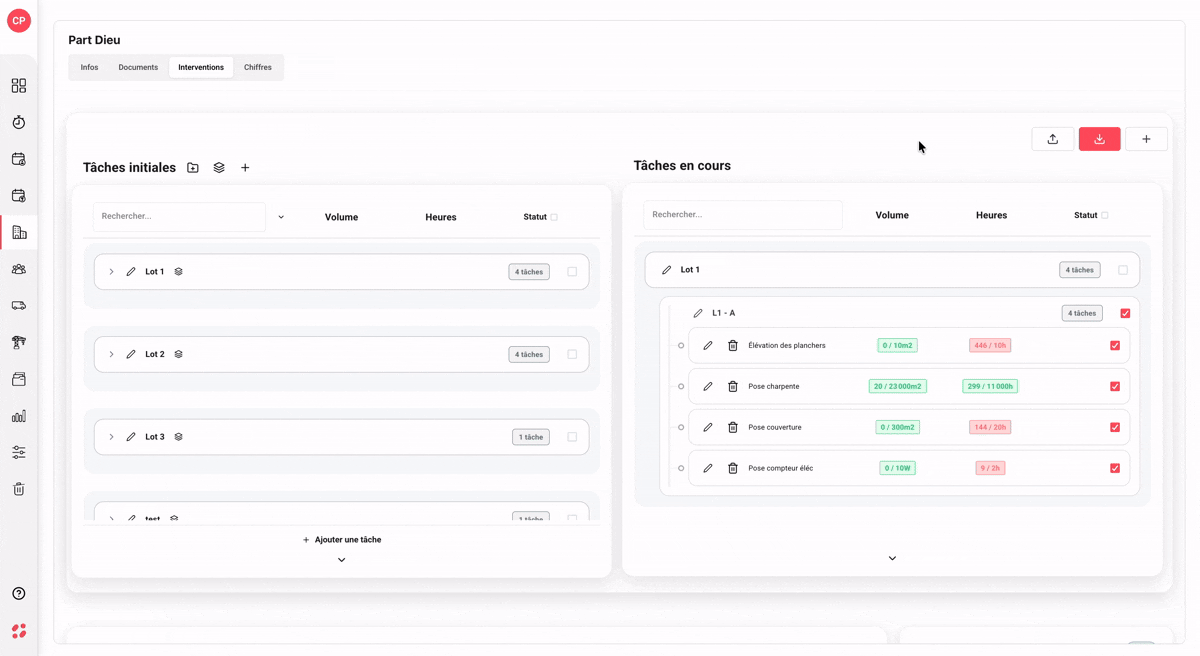Check the Lot 2 checkbox
Viewport: 1200px width, 656px height.
point(572,354)
